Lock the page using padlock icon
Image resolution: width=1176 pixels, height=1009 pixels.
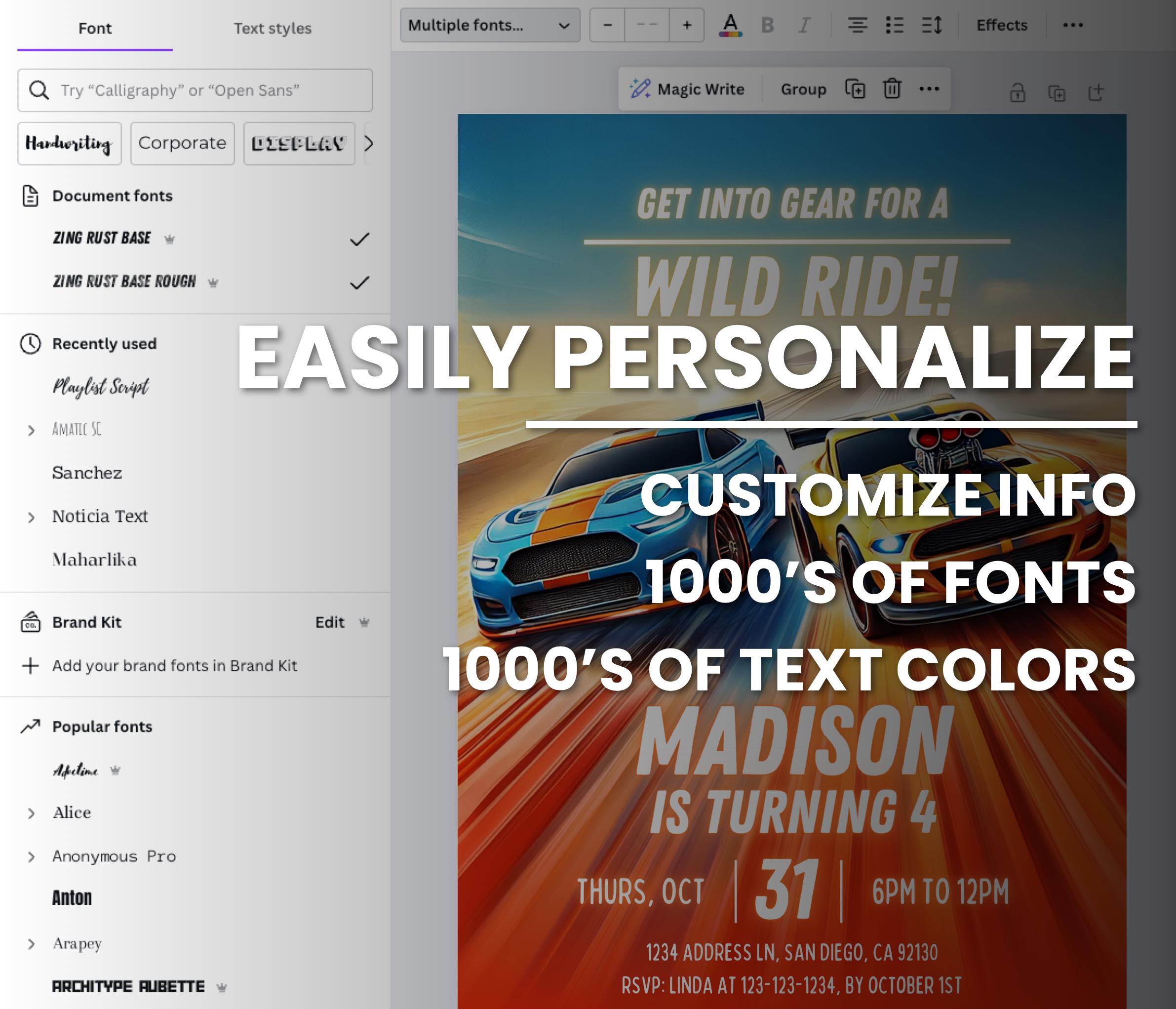(x=1017, y=92)
